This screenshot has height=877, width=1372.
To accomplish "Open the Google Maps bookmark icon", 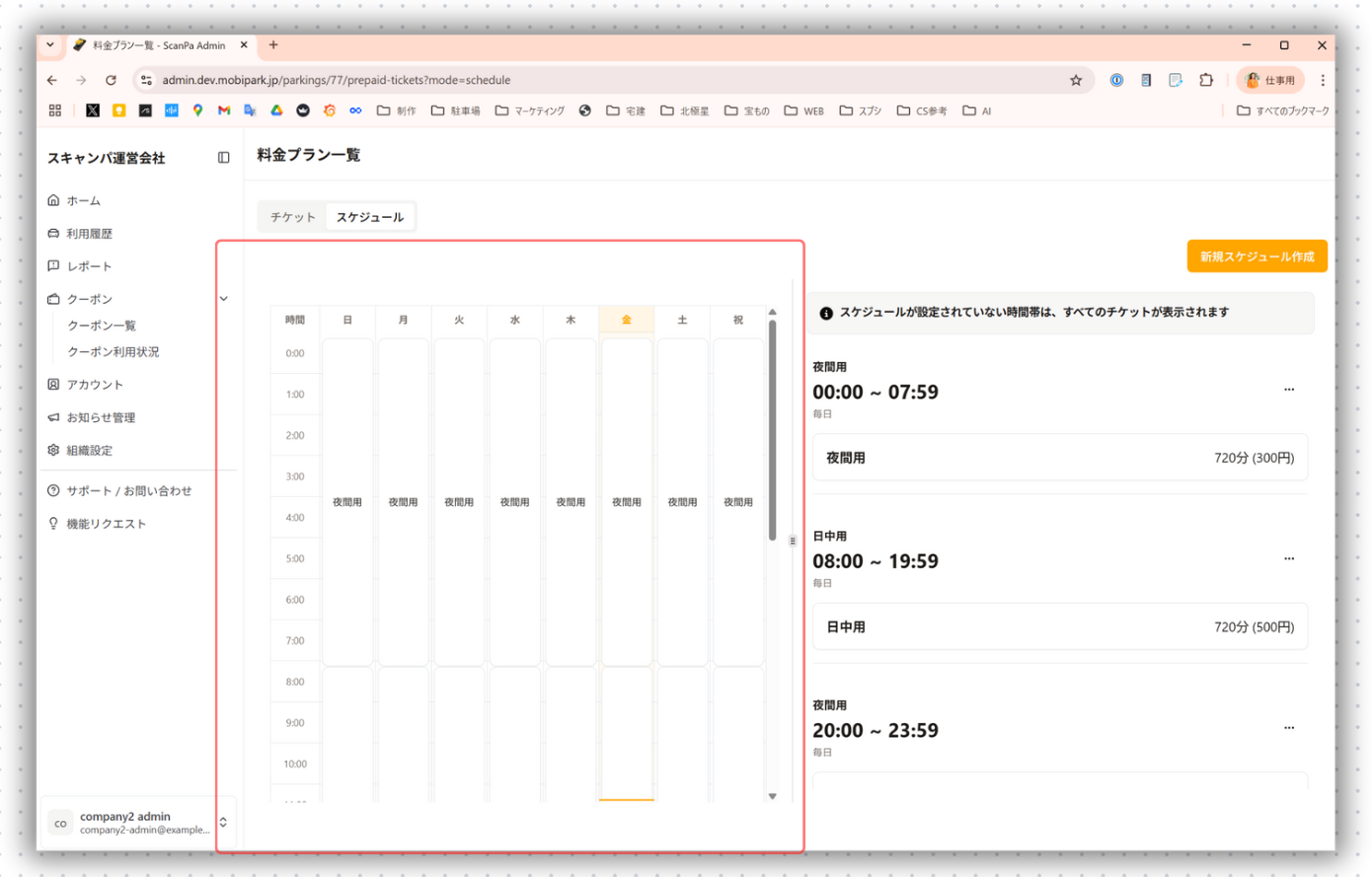I will pos(198,110).
